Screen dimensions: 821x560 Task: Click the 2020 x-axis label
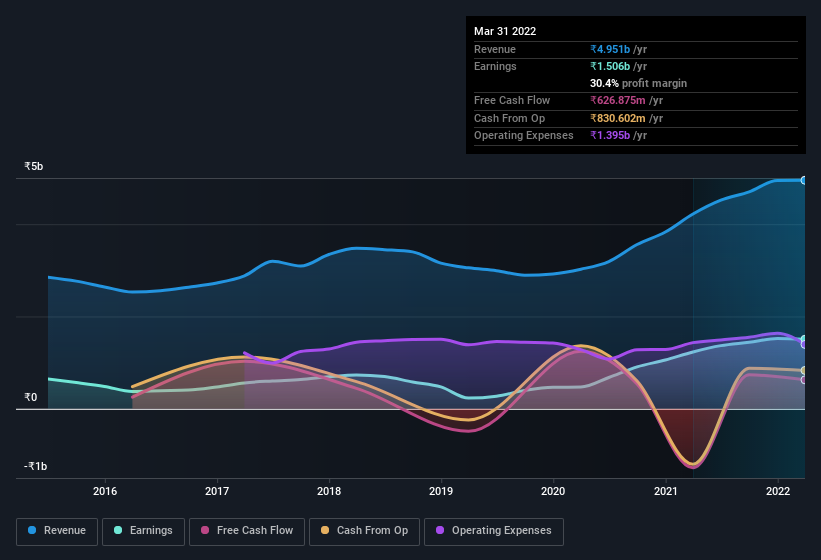553,491
